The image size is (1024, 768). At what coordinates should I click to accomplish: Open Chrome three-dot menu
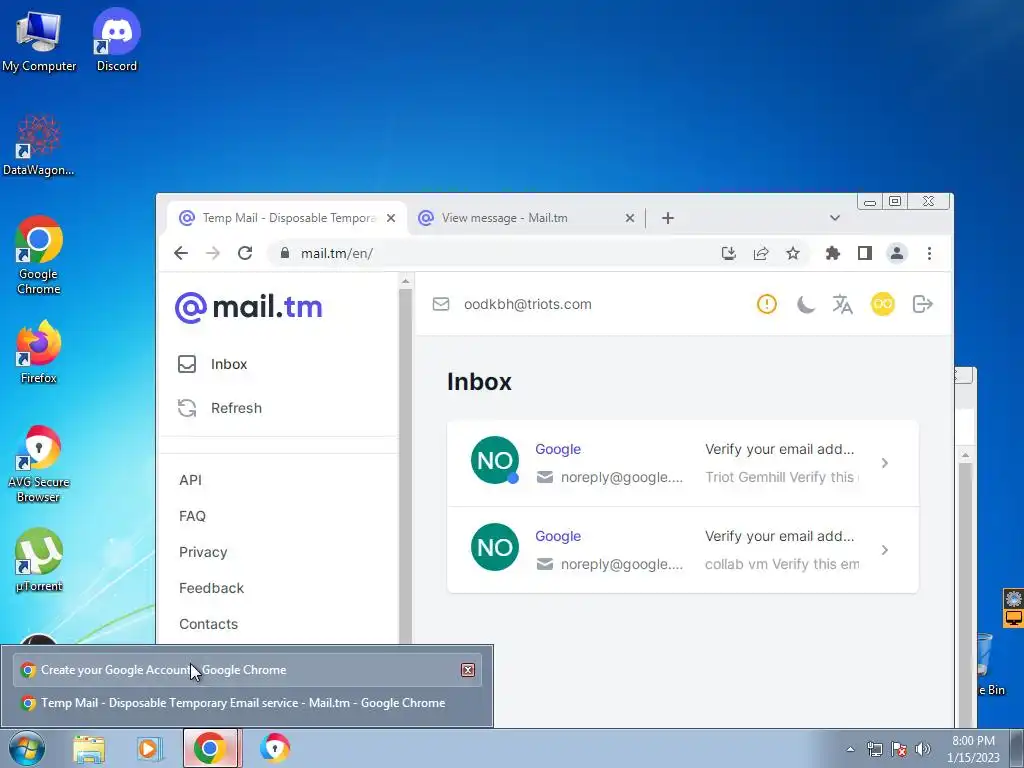coord(929,253)
